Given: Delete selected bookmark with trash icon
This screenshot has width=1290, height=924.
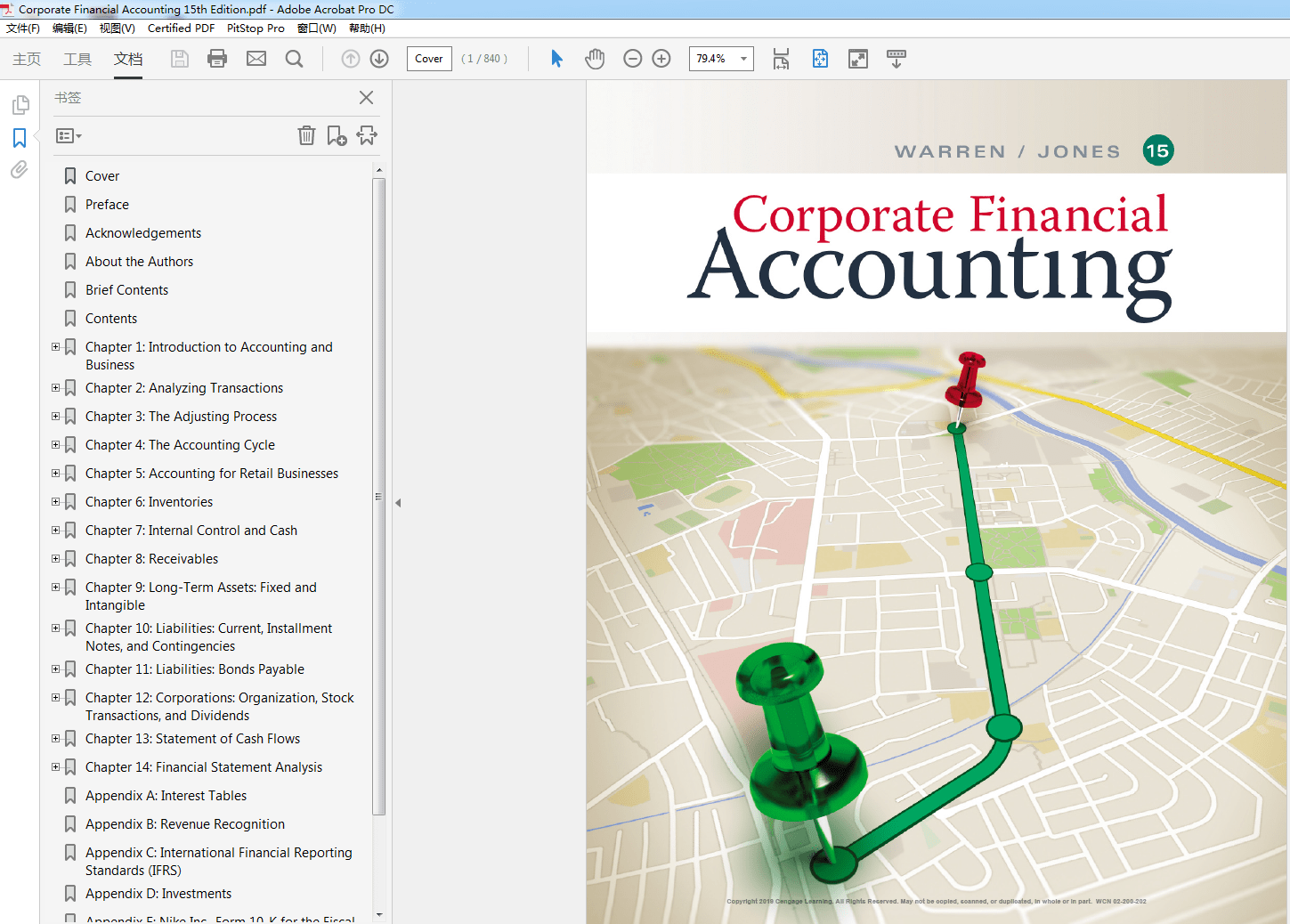Looking at the screenshot, I should coord(306,135).
